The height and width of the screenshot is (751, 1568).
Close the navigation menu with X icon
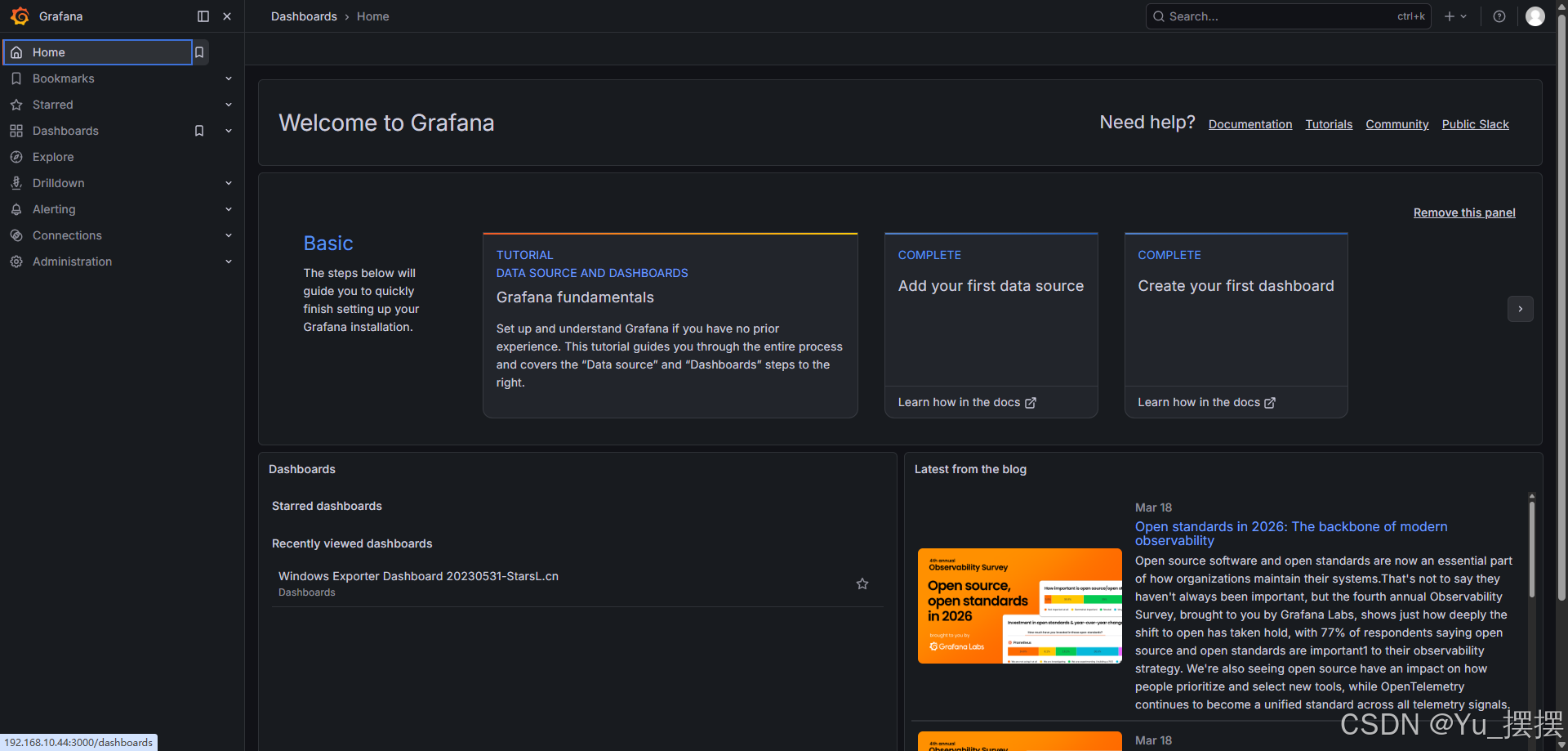point(227,16)
